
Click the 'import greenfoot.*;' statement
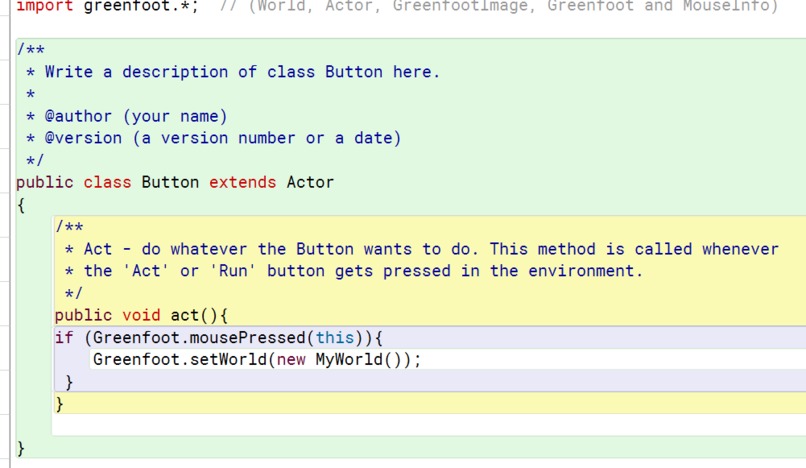click(x=107, y=6)
